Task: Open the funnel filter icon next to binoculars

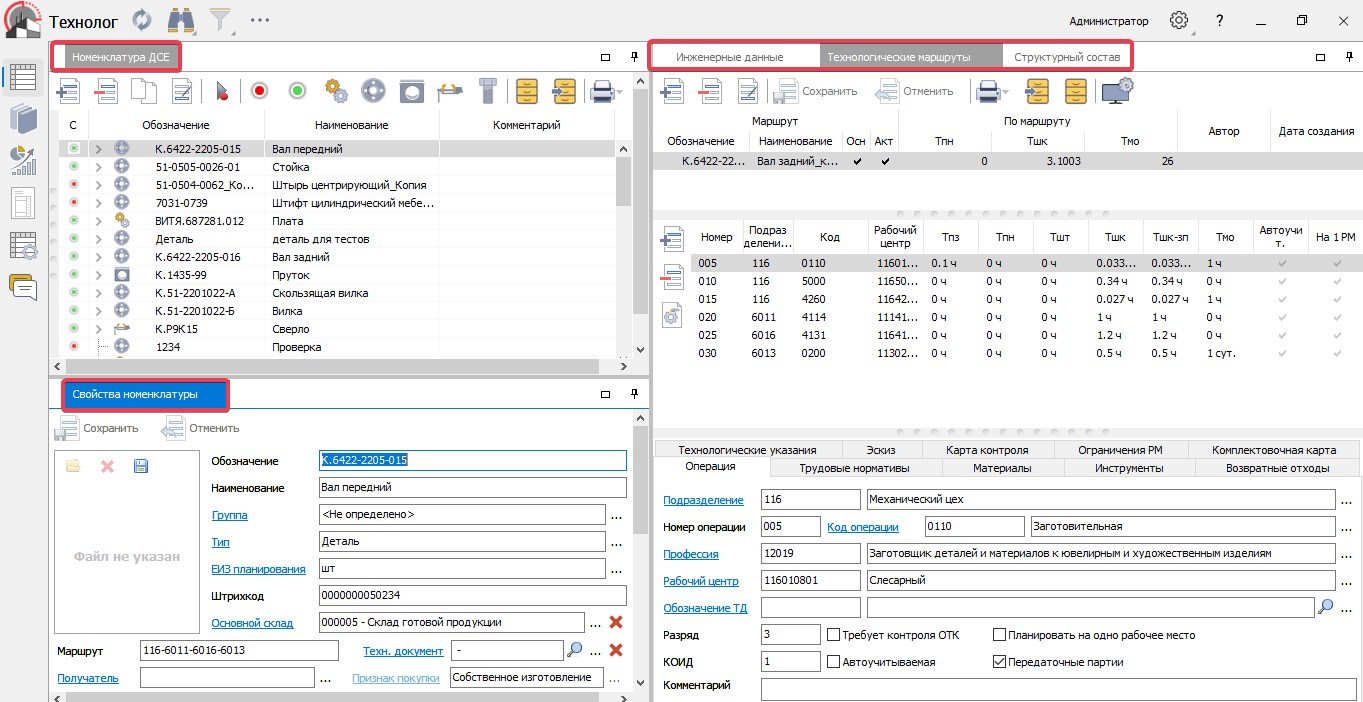Action: pyautogui.click(x=219, y=20)
